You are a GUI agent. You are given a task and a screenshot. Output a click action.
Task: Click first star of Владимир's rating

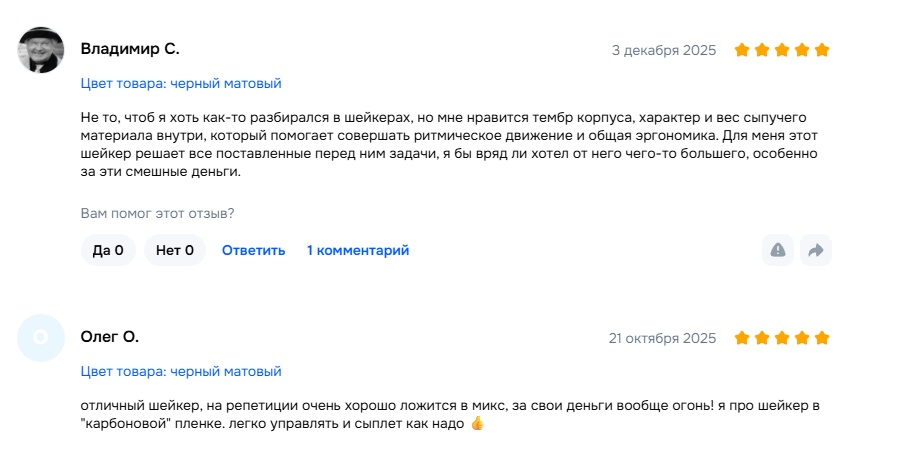pyautogui.click(x=742, y=50)
